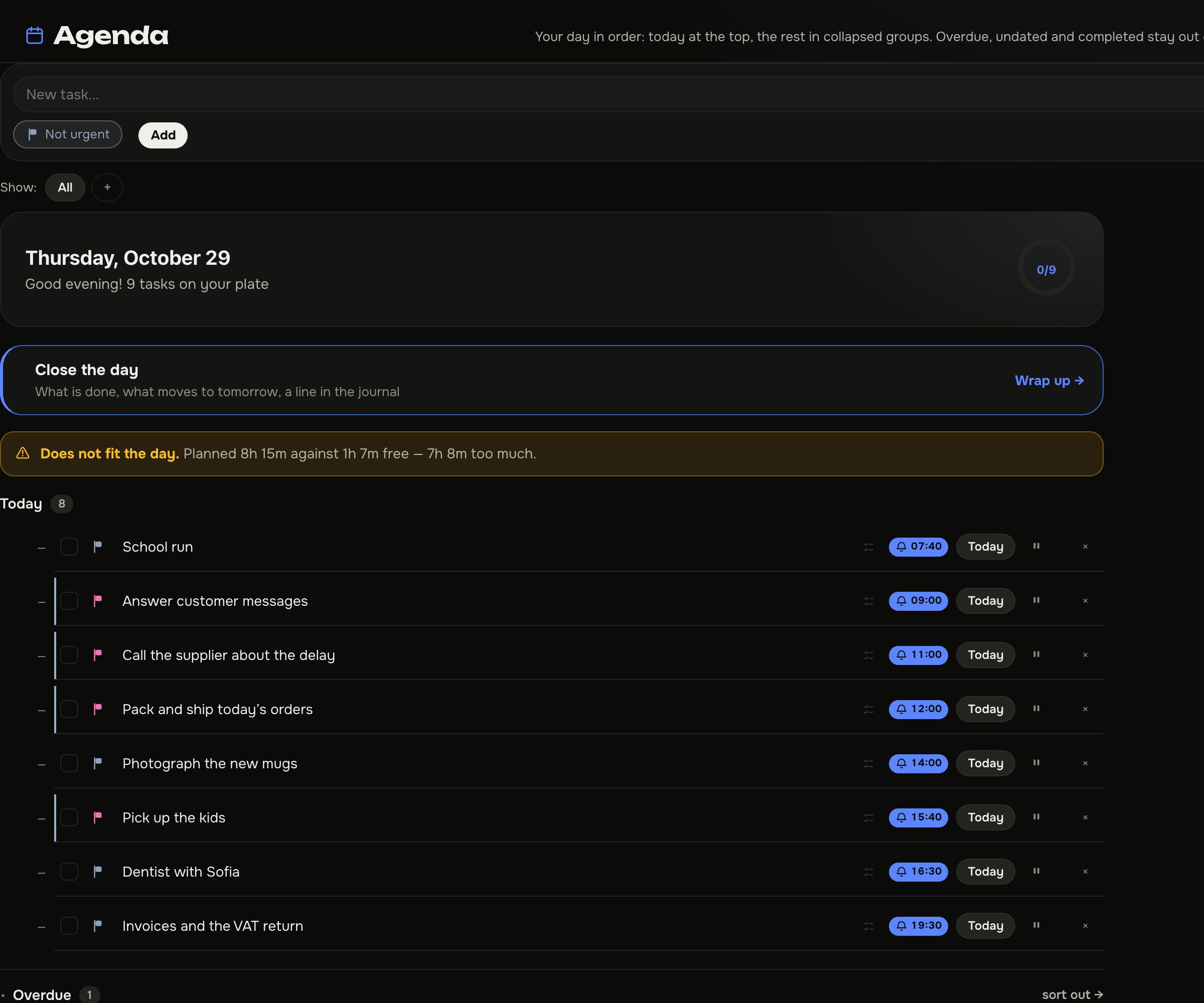Screen dimensions: 1204x1003
Task: Select the All filter chip
Action: [x=65, y=188]
